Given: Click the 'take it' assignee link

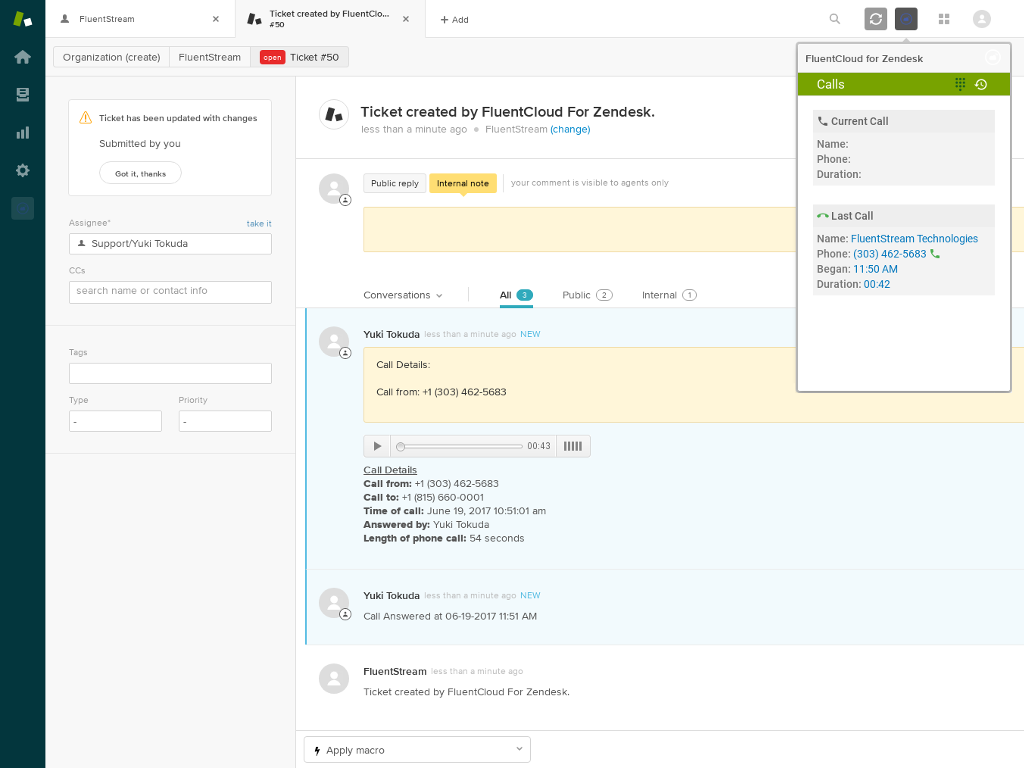Looking at the screenshot, I should point(259,223).
